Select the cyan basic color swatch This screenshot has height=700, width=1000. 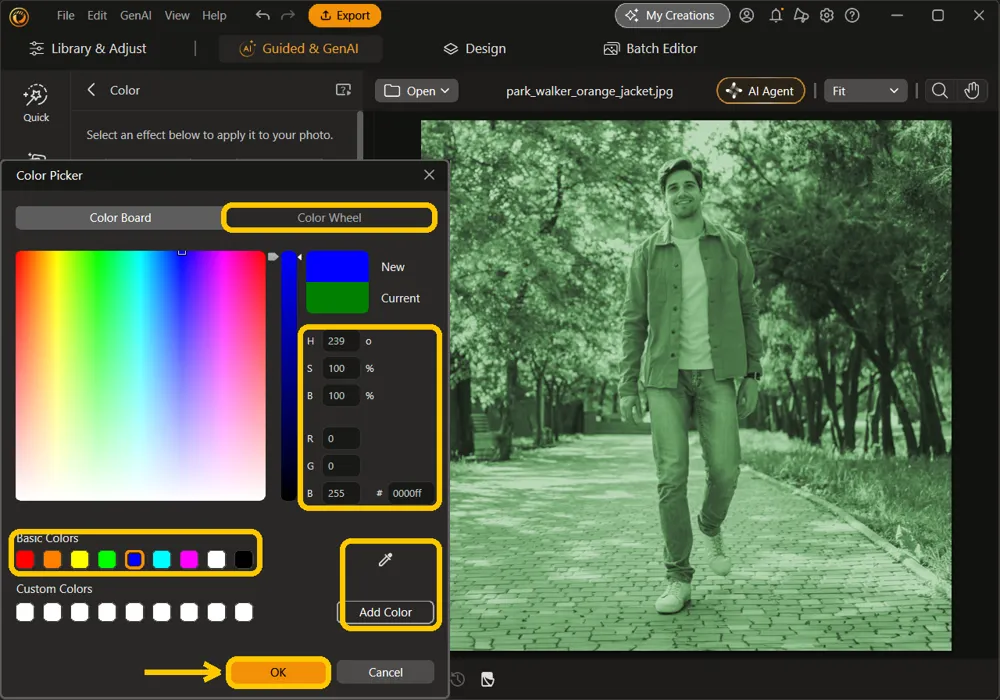162,559
